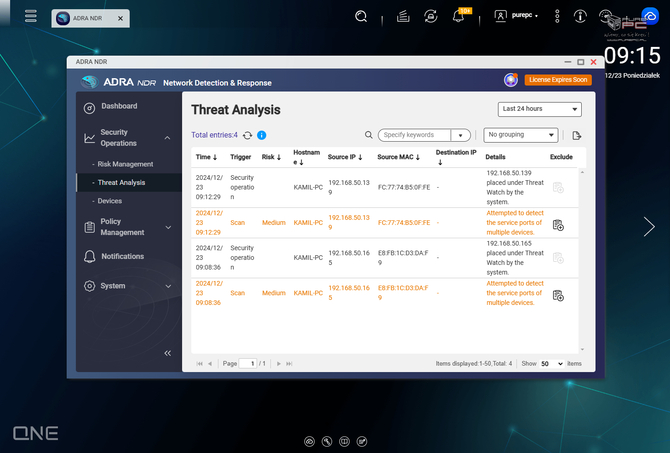Click greyed Exclude icon for 192.168.50.139 Threat Watch row
The image size is (670, 453).
[x=558, y=188]
